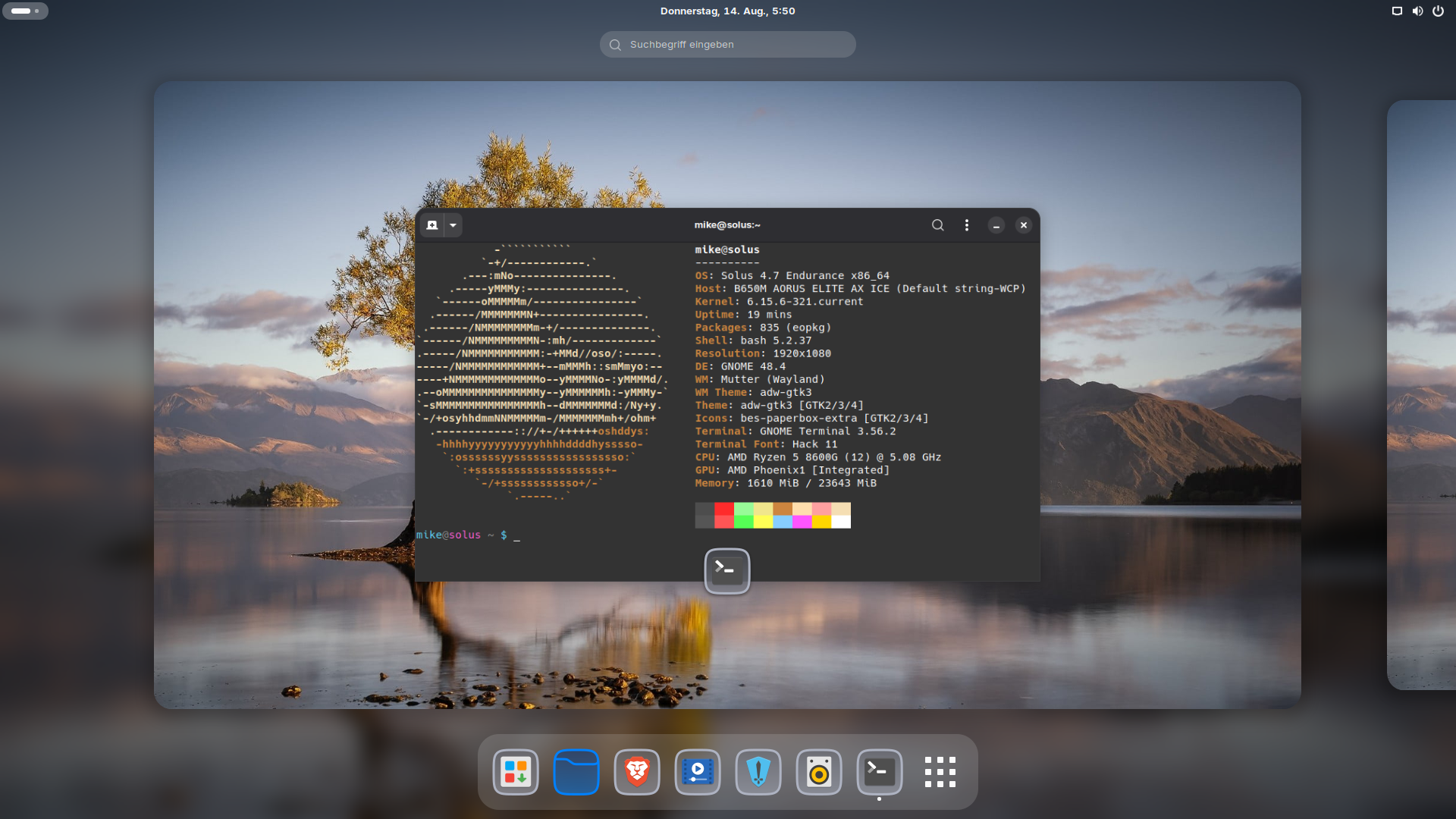Launch the video player from the dock
The height and width of the screenshot is (819, 1456).
coord(698,772)
